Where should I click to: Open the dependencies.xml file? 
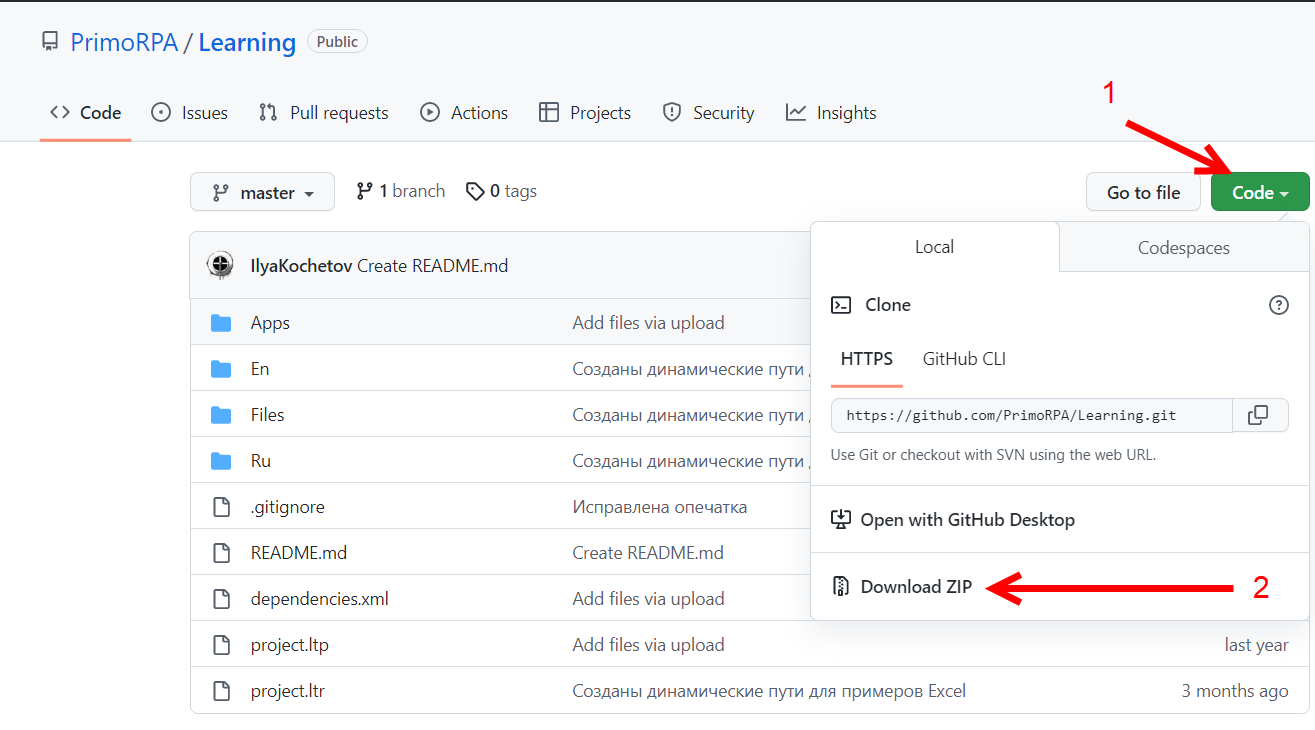(319, 599)
